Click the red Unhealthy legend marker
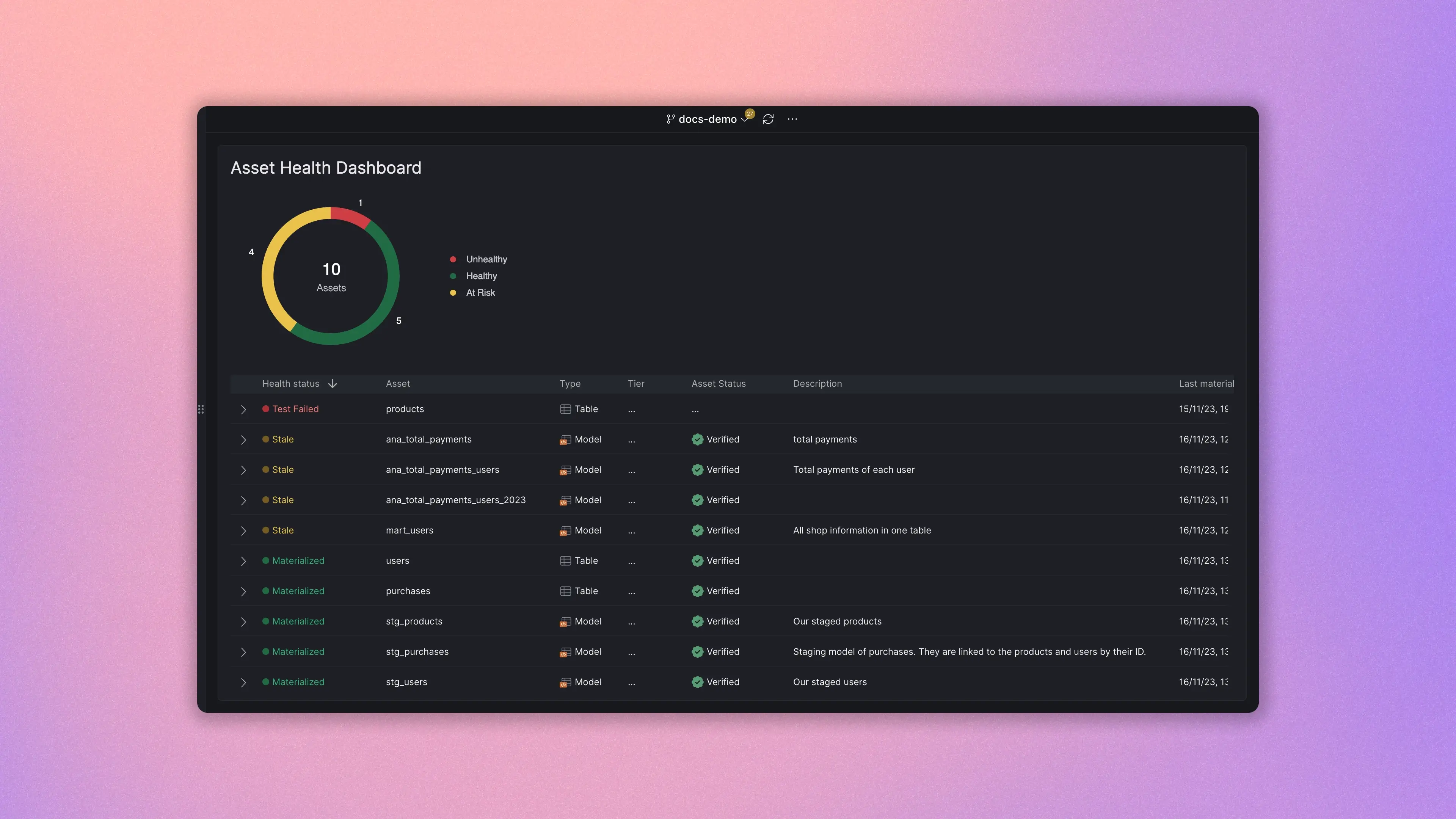Image resolution: width=1456 pixels, height=819 pixels. coord(453,259)
